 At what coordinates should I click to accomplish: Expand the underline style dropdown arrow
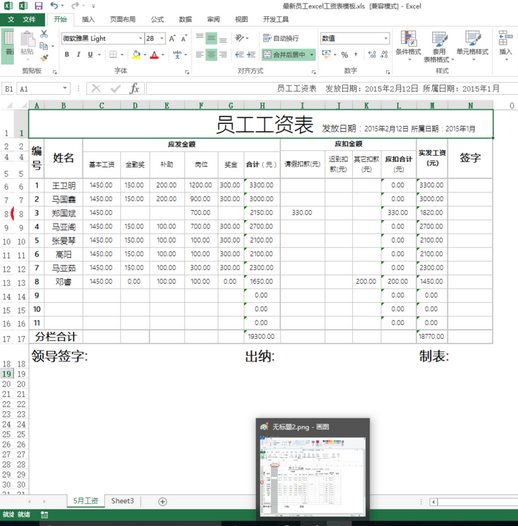pyautogui.click(x=99, y=55)
